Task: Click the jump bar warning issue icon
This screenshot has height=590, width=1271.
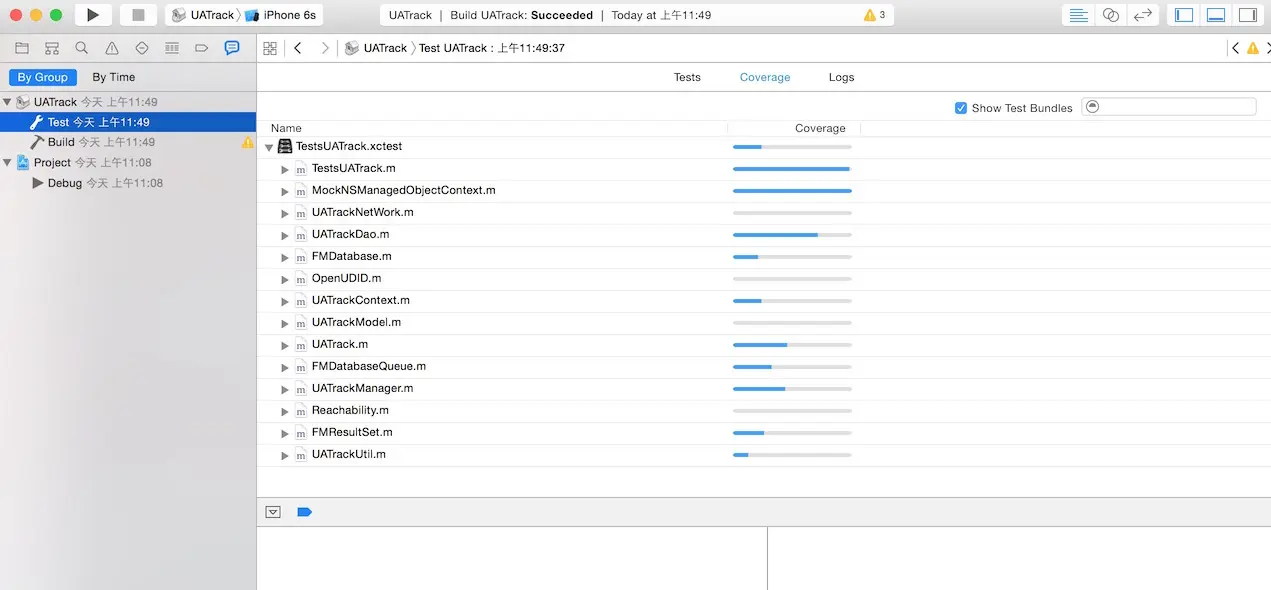Action: pos(1253,48)
